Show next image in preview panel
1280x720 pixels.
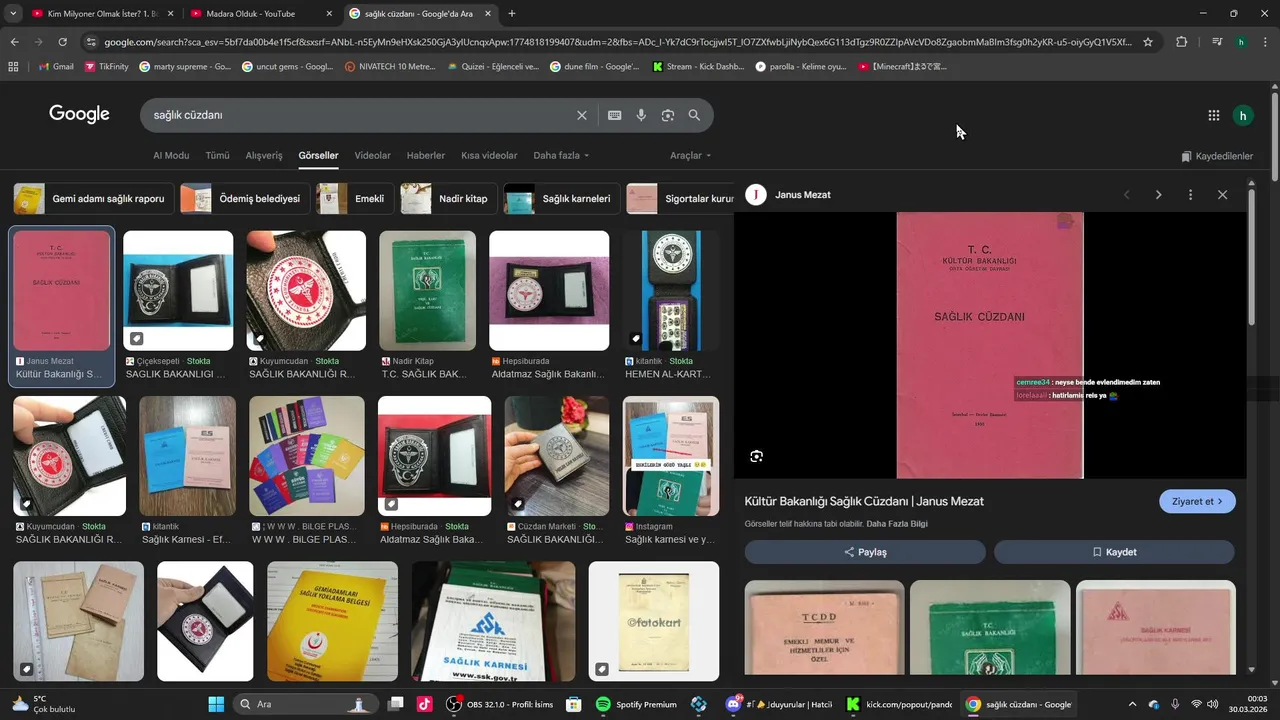pos(1158,195)
